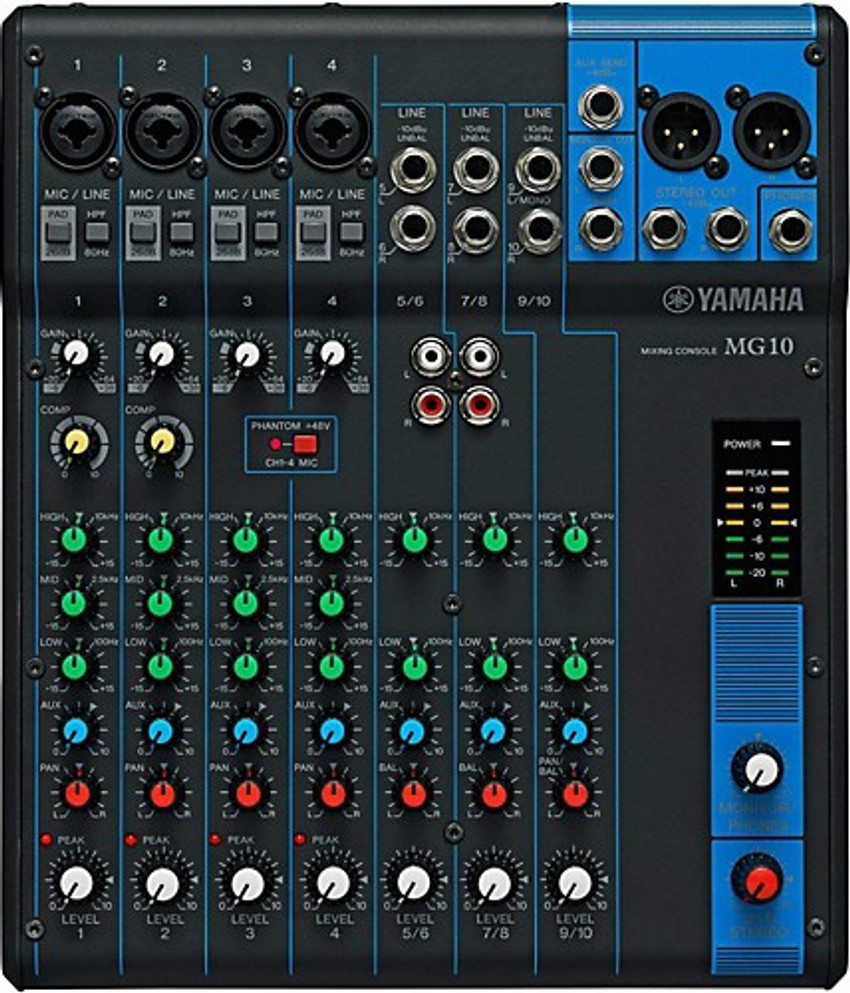Click the "MG10" model label
This screenshot has height=993, width=850.
(x=759, y=346)
